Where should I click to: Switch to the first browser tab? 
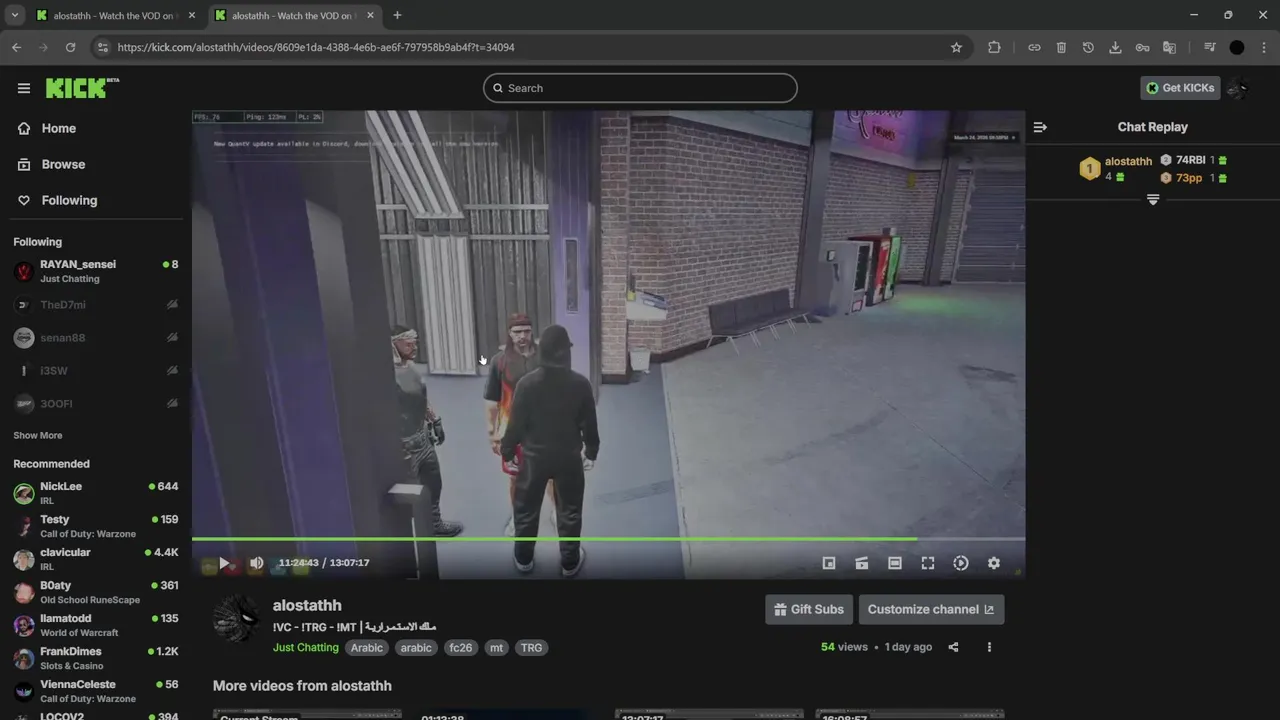pyautogui.click(x=117, y=16)
